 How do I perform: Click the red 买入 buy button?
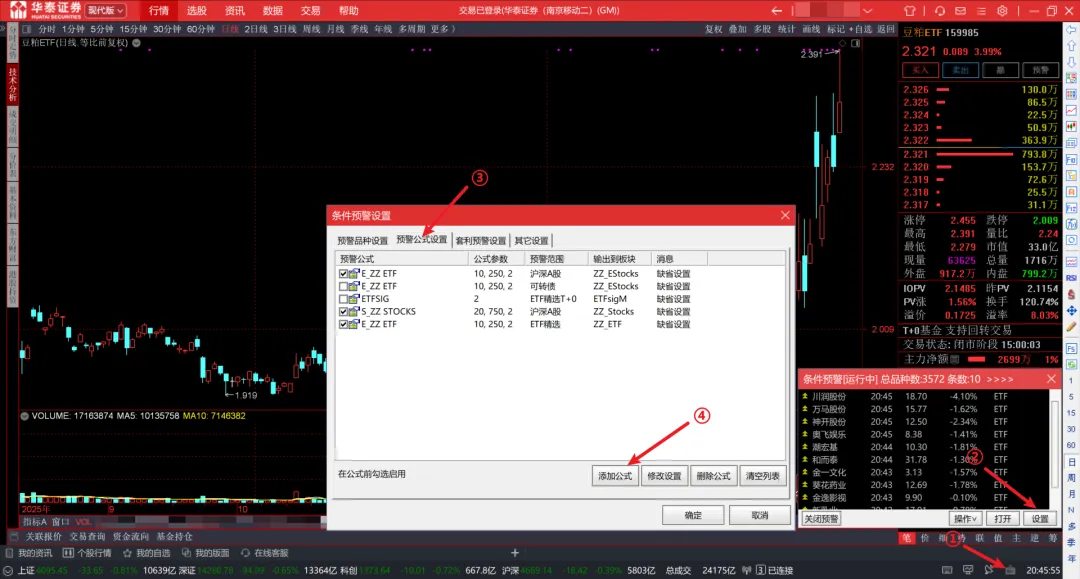click(920, 70)
